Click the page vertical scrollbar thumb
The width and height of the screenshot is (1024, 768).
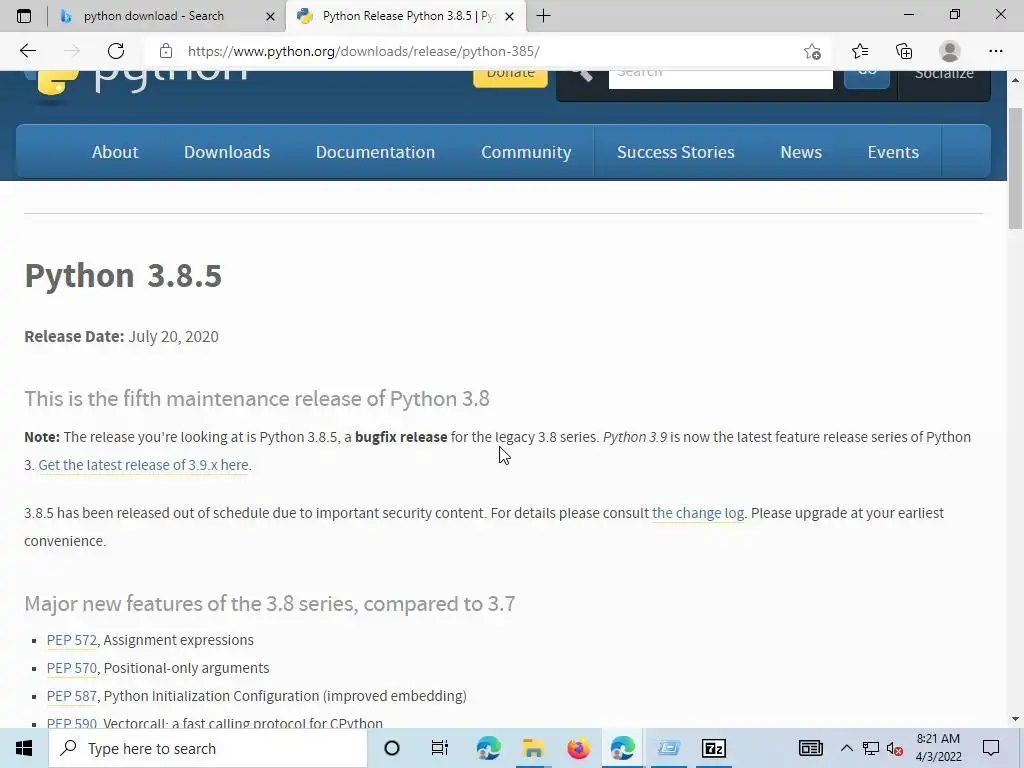[1015, 168]
